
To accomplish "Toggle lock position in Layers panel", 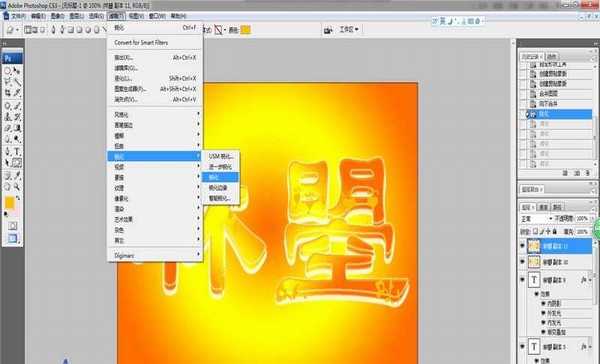I will (x=548, y=232).
